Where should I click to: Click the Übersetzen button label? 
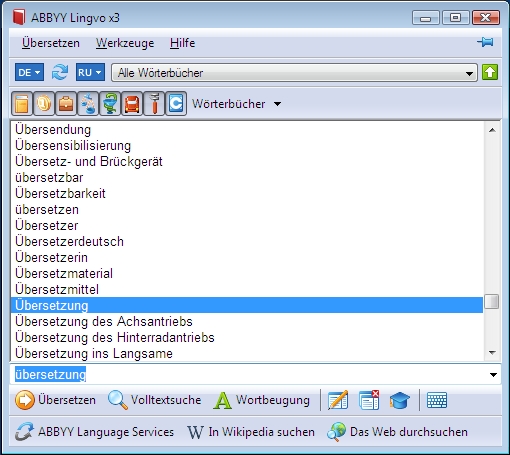pyautogui.click(x=67, y=400)
